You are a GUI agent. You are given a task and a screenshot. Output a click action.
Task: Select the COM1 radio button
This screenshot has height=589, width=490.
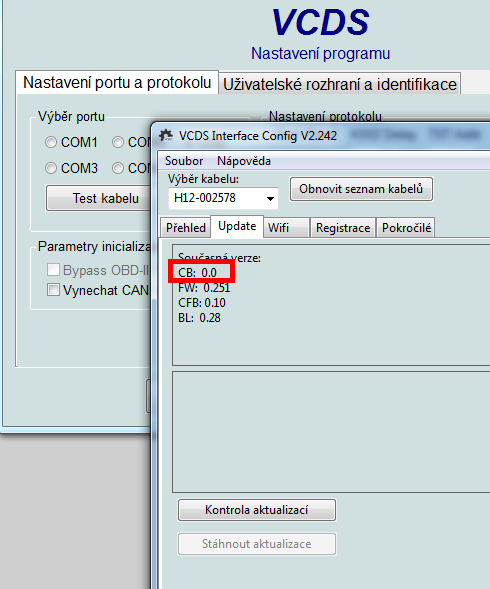coord(51,142)
